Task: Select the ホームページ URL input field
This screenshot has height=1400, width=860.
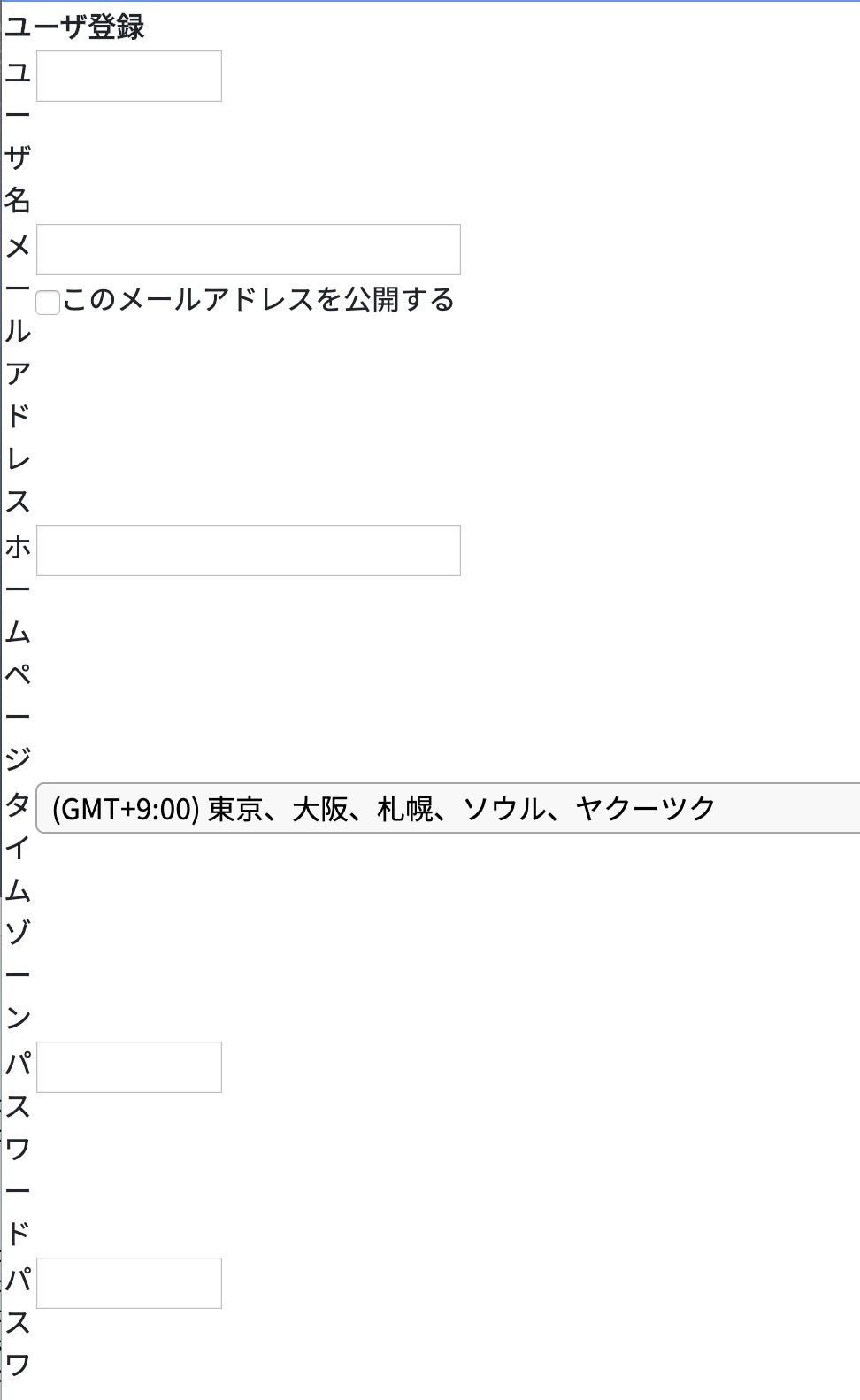Action: pyautogui.click(x=249, y=550)
